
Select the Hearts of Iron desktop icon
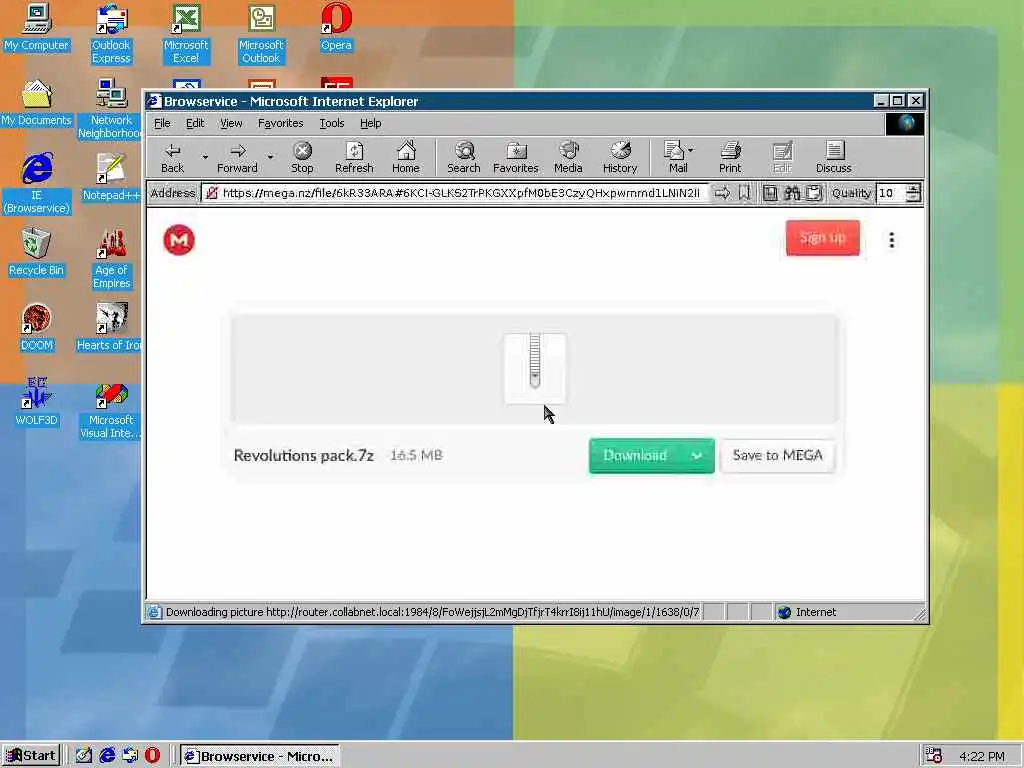pos(109,328)
